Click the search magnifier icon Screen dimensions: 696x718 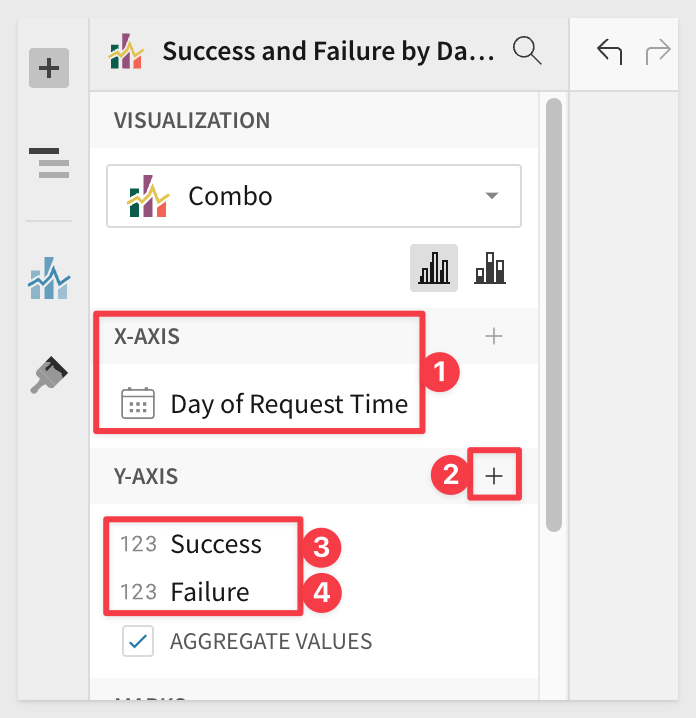point(527,51)
